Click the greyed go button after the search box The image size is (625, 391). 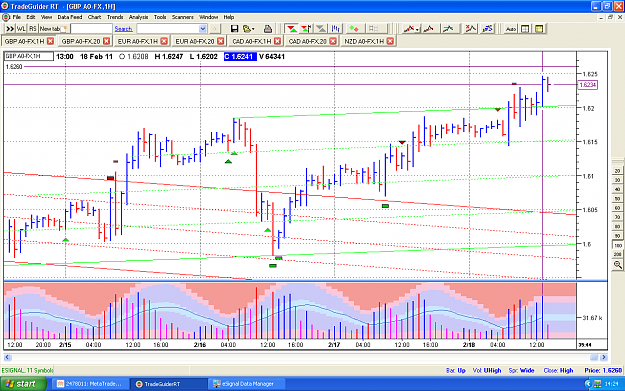[x=214, y=29]
